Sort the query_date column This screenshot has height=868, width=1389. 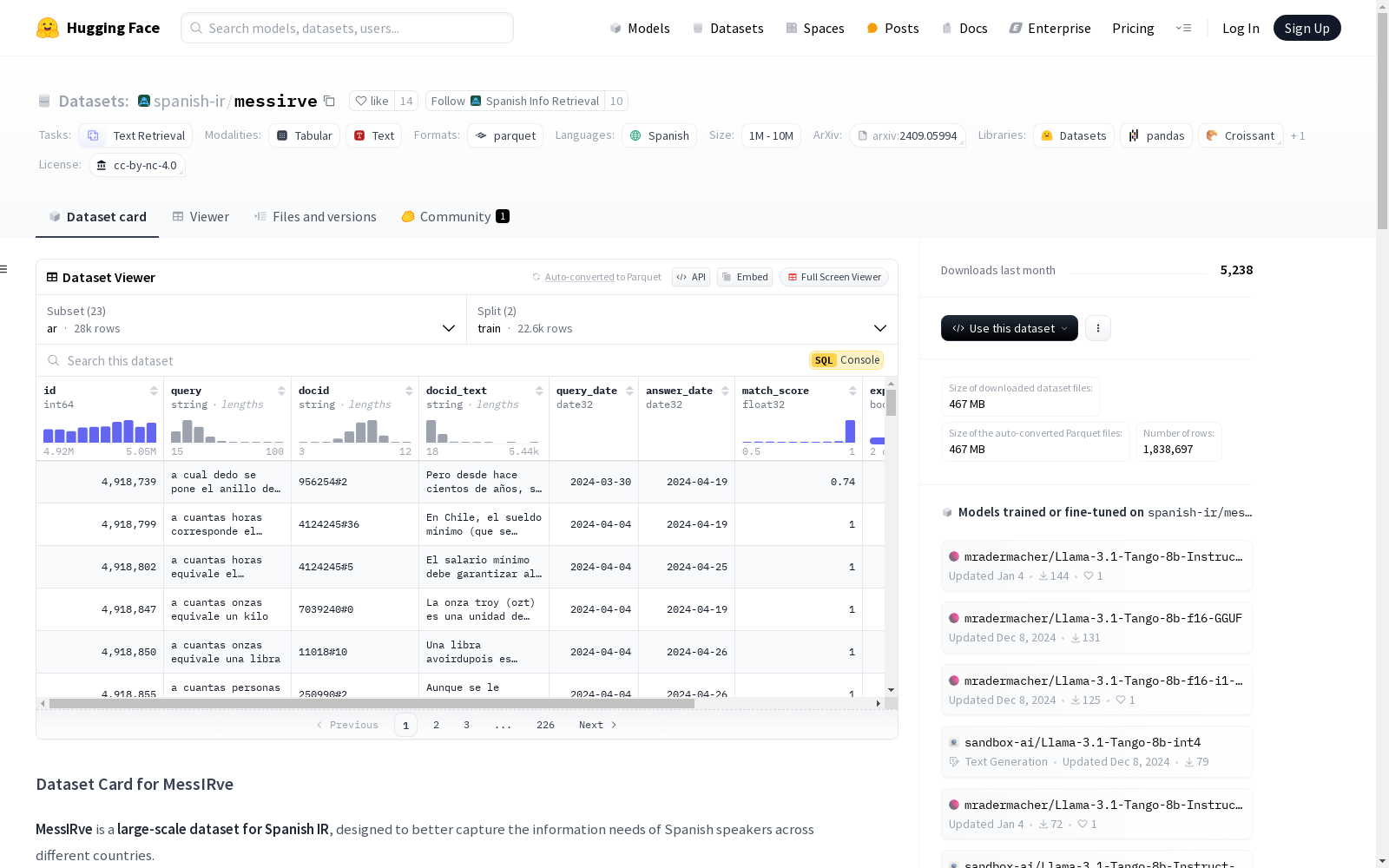tap(629, 391)
